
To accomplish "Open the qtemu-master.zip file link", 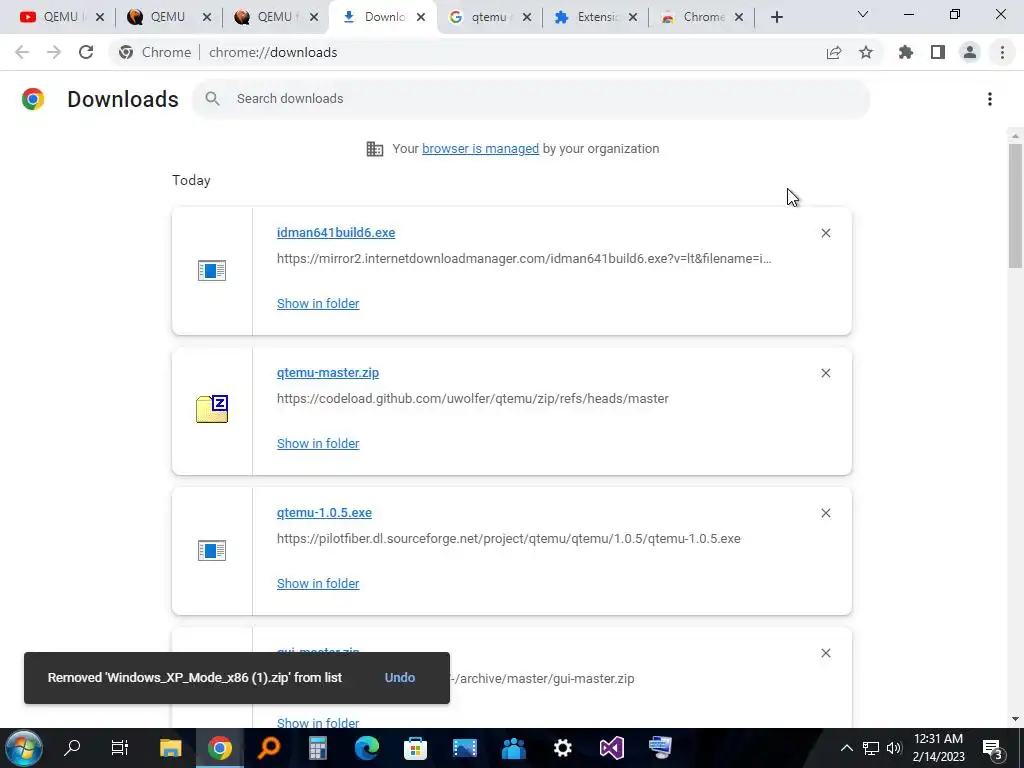I will 328,372.
